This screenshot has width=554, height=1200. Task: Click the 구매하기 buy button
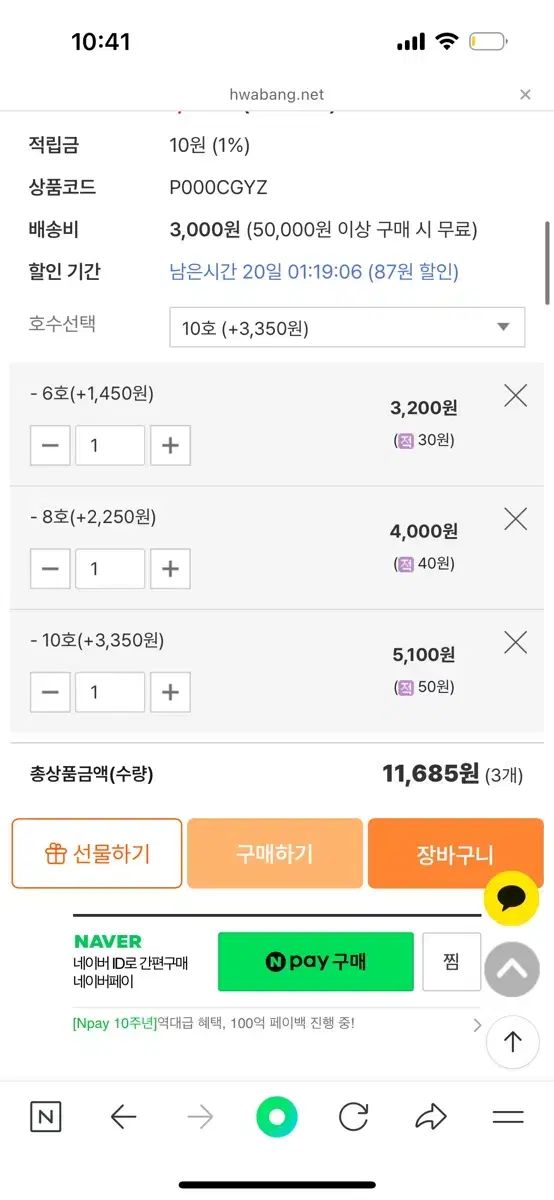tap(275, 853)
